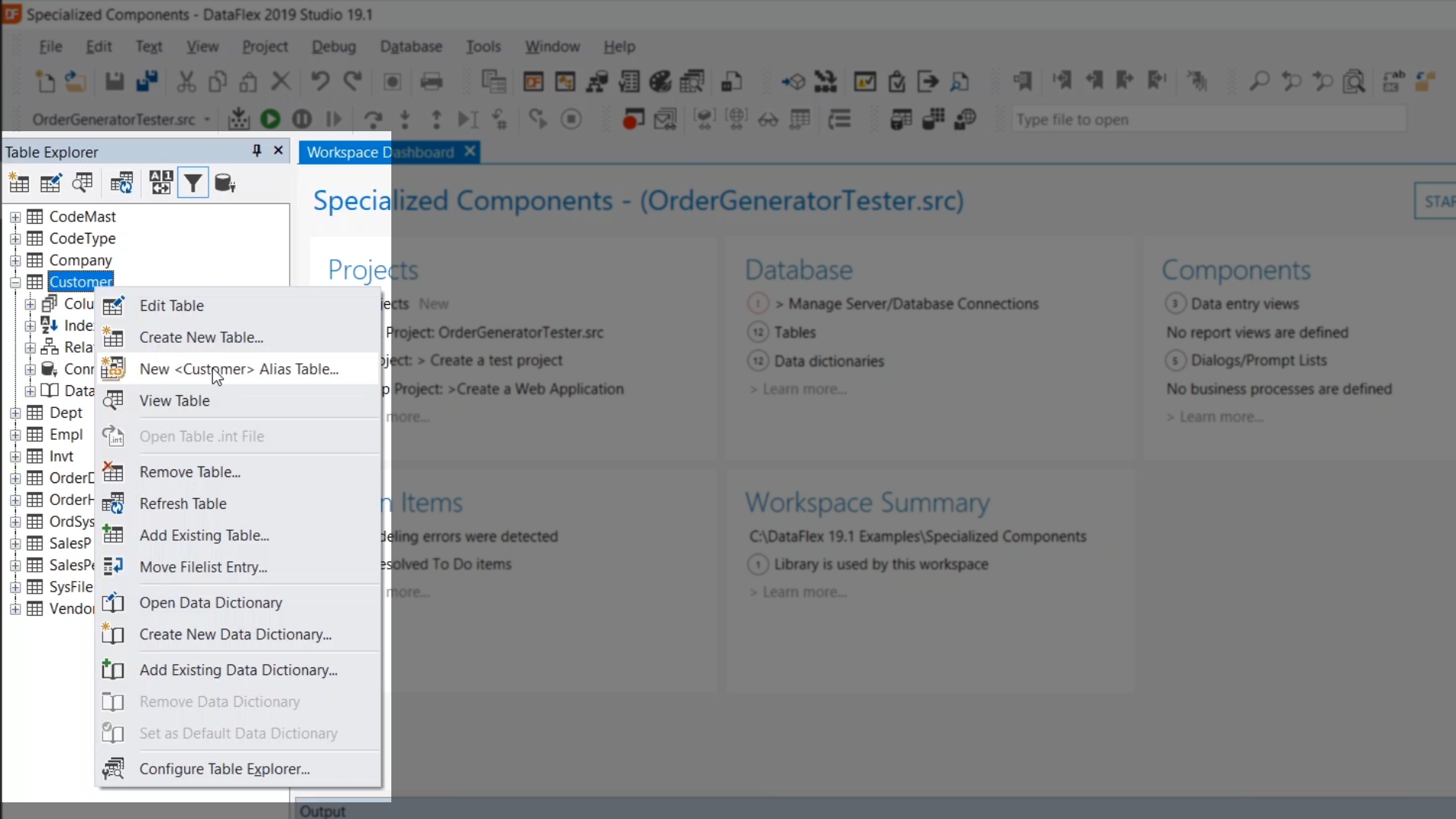Viewport: 1456px width, 819px height.
Task: Expand the CodeMast table node
Action: tap(15, 217)
